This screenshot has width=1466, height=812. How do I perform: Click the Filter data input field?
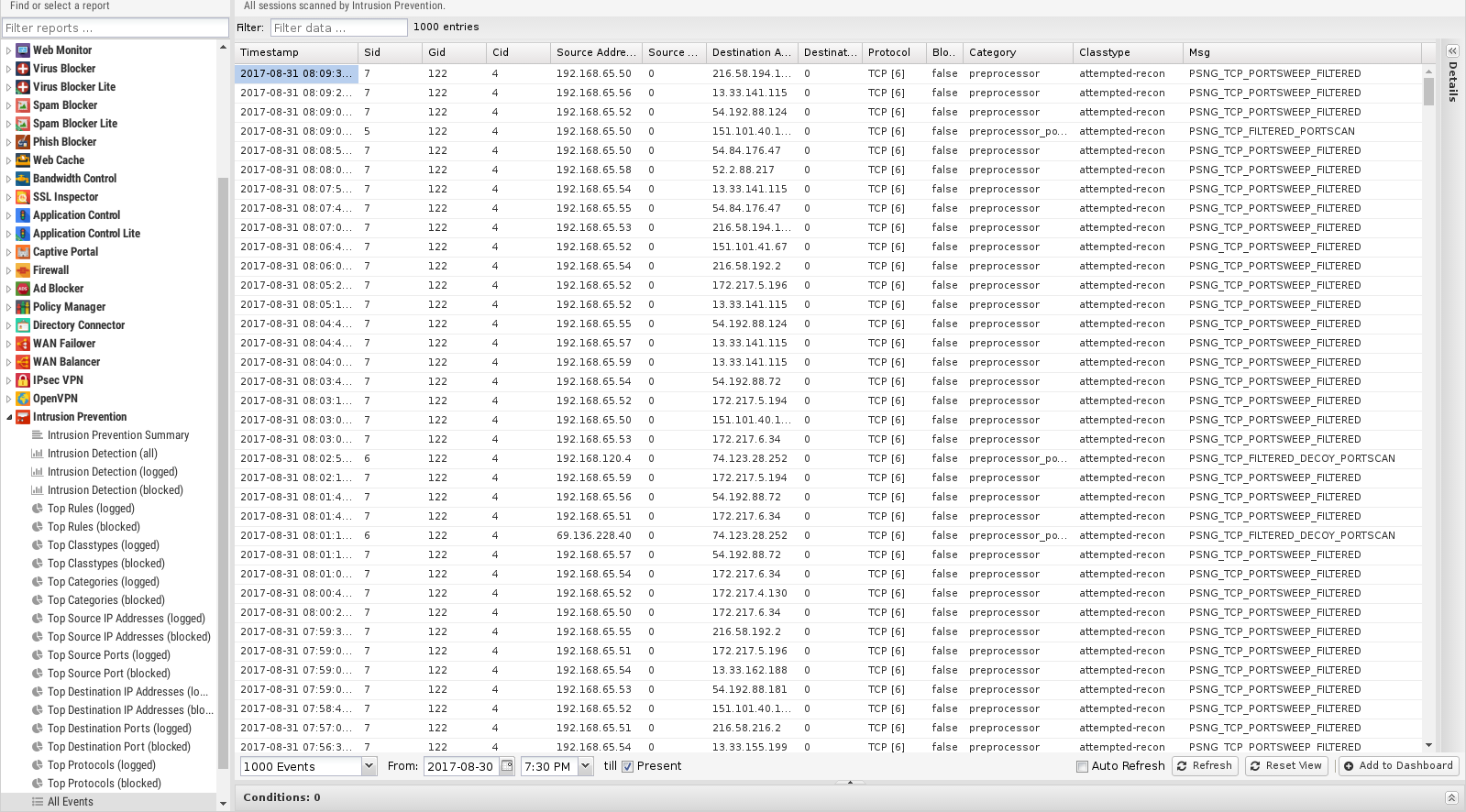(338, 27)
